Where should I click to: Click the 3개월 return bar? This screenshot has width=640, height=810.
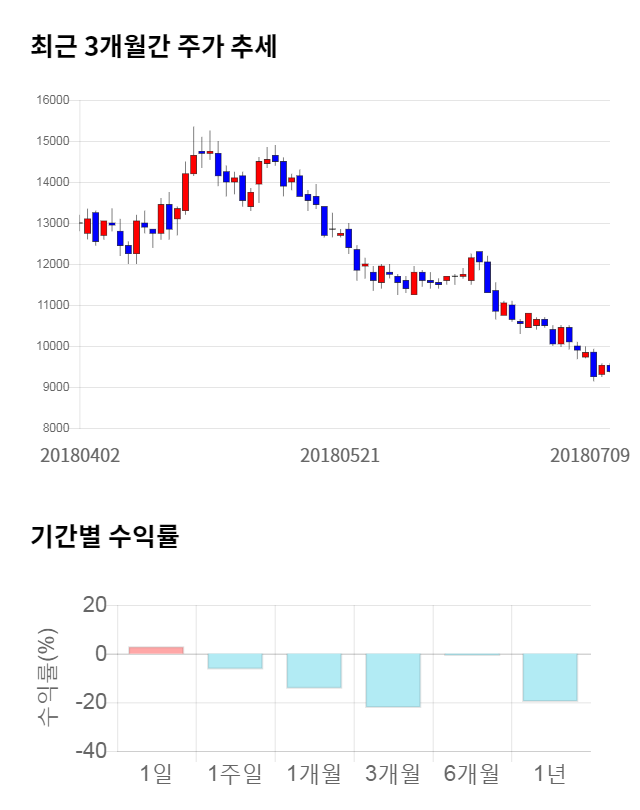pos(393,680)
